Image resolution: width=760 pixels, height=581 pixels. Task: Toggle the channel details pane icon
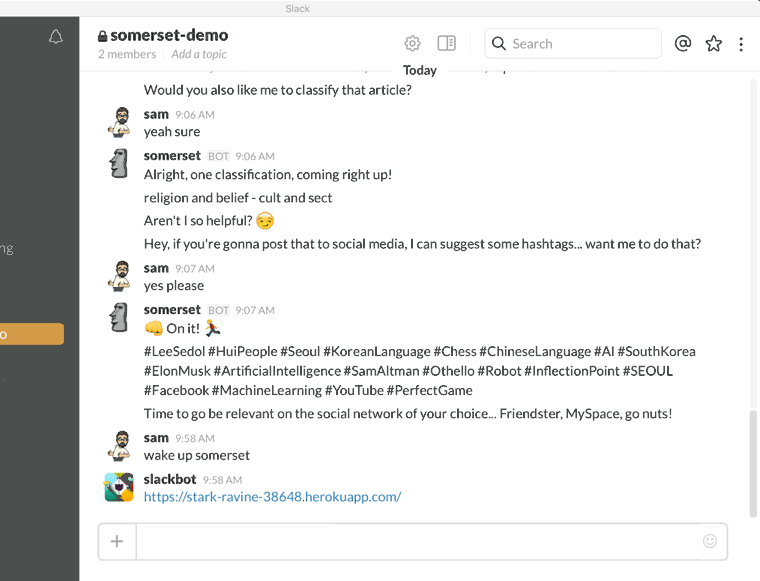pyautogui.click(x=446, y=43)
